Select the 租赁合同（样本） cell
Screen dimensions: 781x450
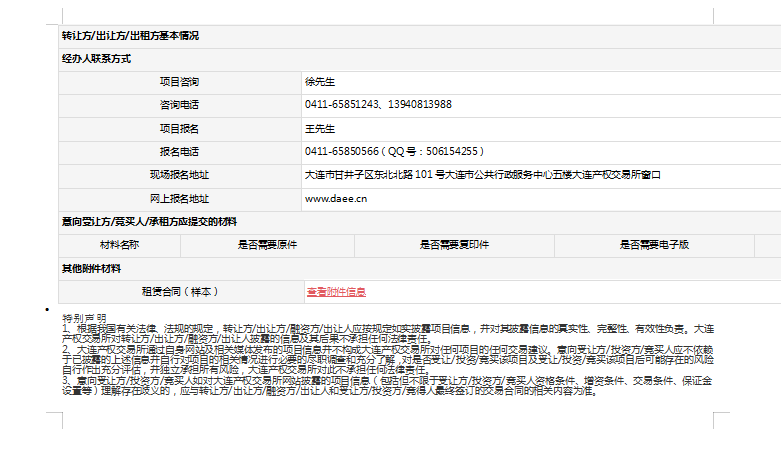click(180, 292)
